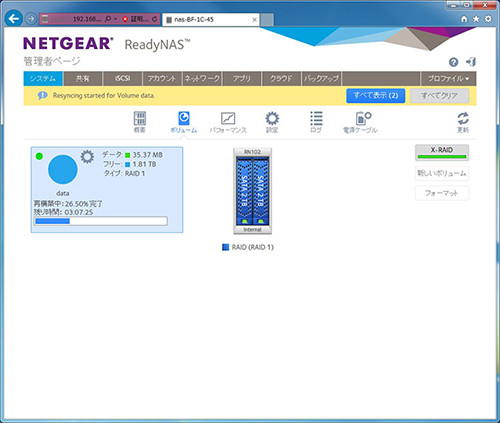Click the browser forward arrow

click(x=31, y=19)
